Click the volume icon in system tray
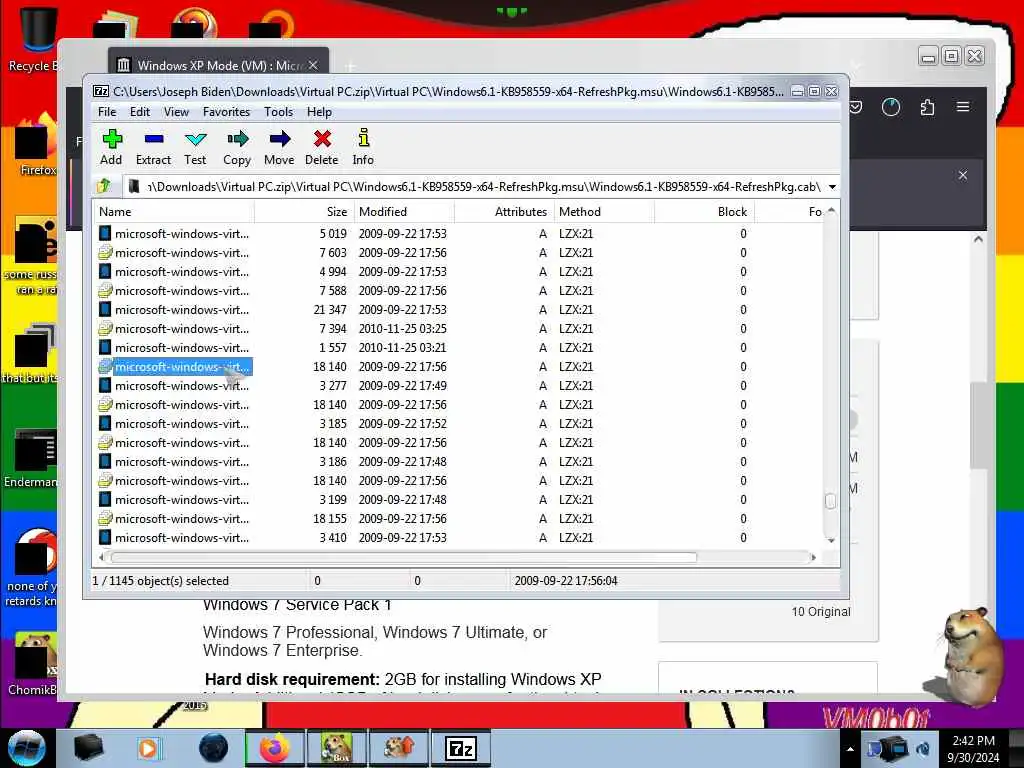The width and height of the screenshot is (1024, 768). (x=923, y=749)
